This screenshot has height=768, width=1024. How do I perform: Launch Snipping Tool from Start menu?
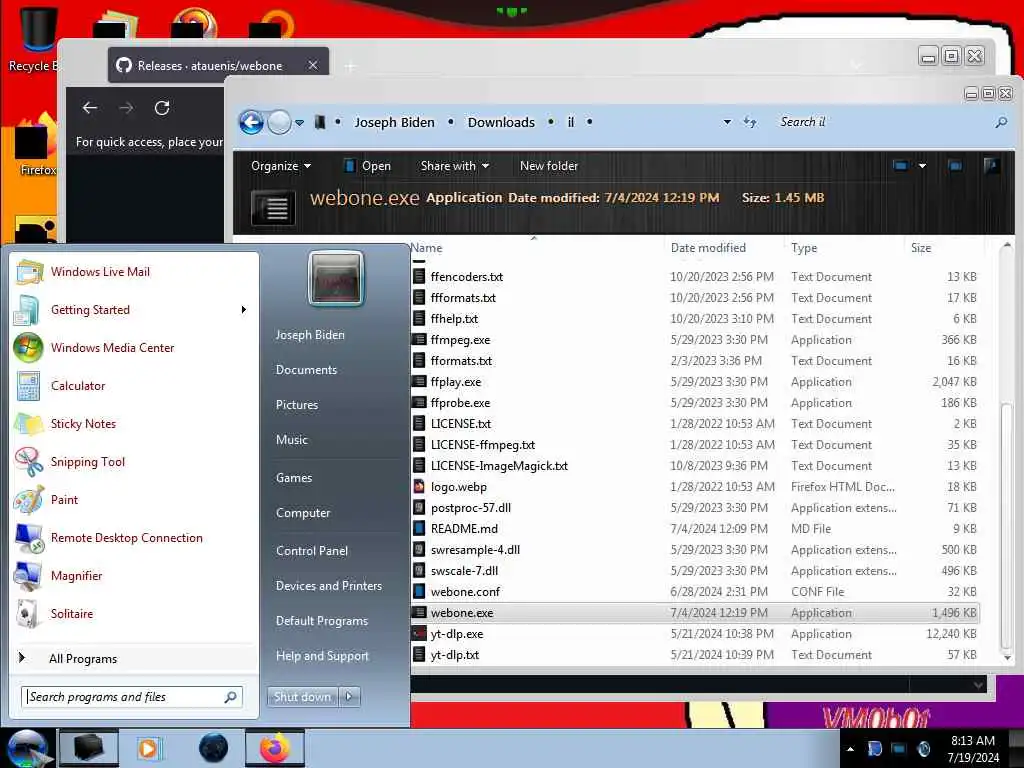pos(88,462)
